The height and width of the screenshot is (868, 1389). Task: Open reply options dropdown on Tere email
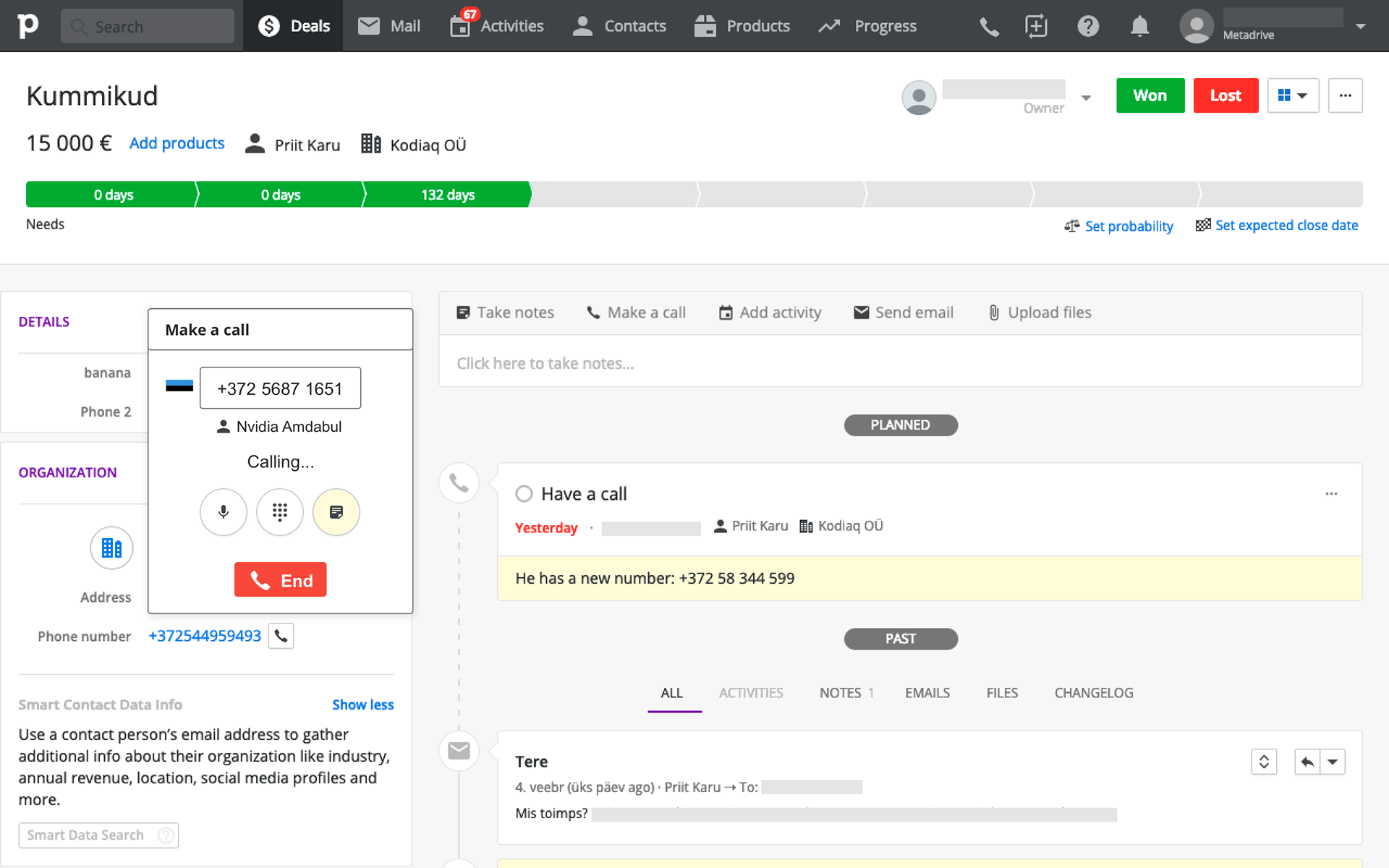[x=1333, y=762]
